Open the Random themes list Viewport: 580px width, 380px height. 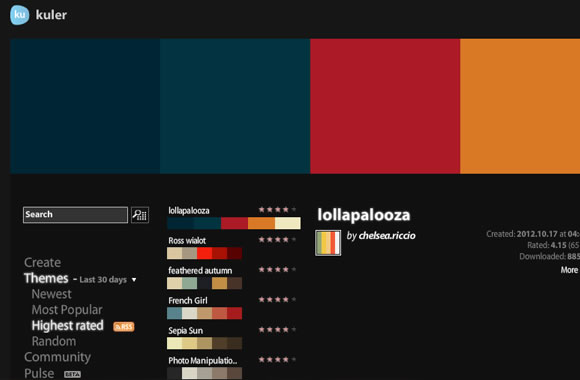54,341
